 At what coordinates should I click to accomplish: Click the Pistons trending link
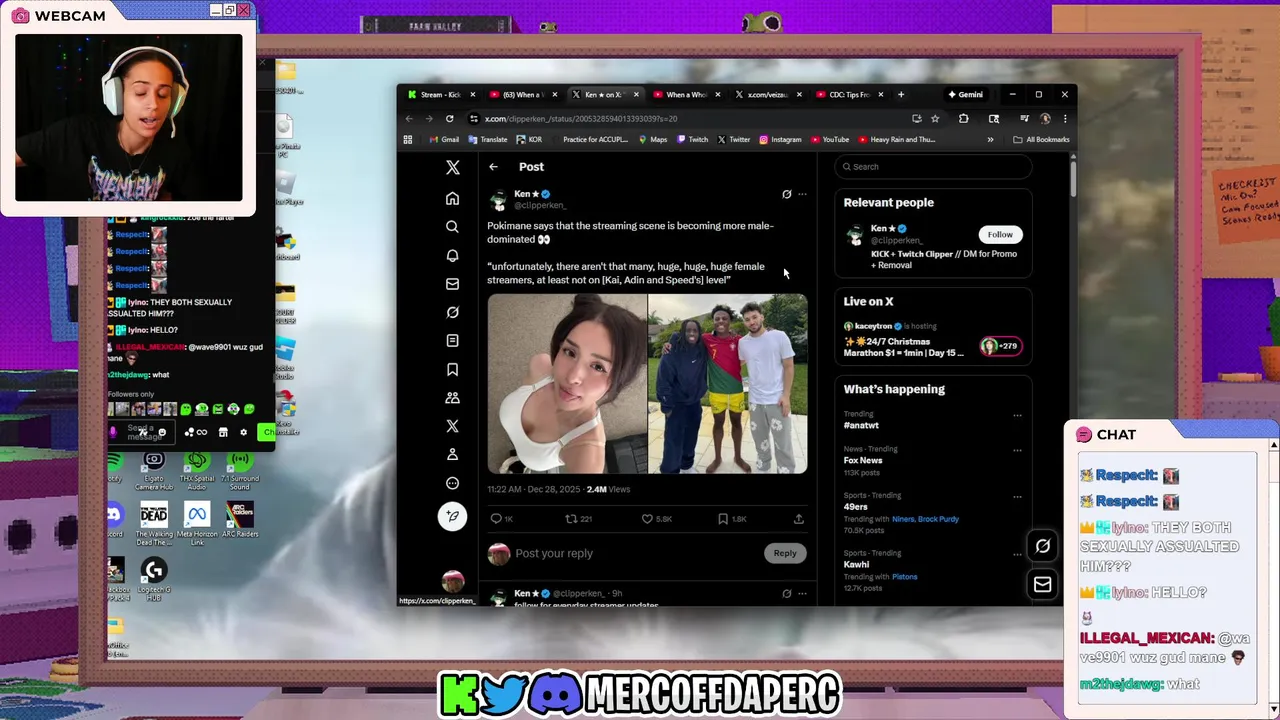pyautogui.click(x=904, y=577)
